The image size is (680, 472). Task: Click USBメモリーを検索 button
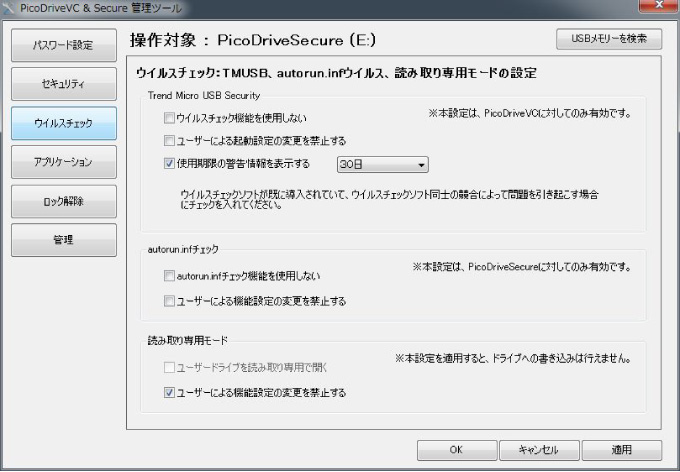608,39
